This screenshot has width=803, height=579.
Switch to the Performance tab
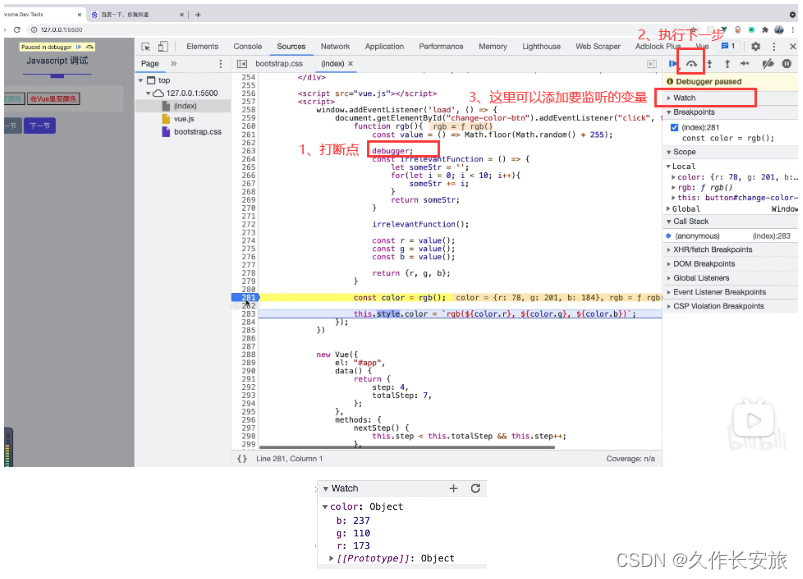tap(441, 47)
